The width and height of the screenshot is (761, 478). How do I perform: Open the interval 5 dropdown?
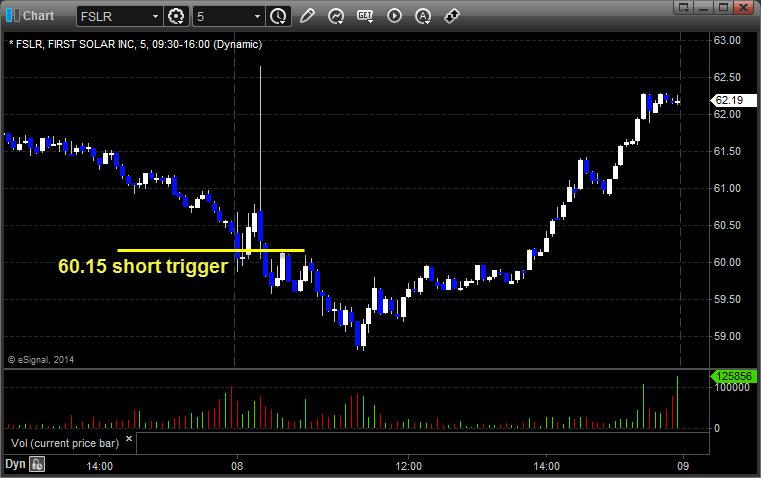tap(257, 16)
